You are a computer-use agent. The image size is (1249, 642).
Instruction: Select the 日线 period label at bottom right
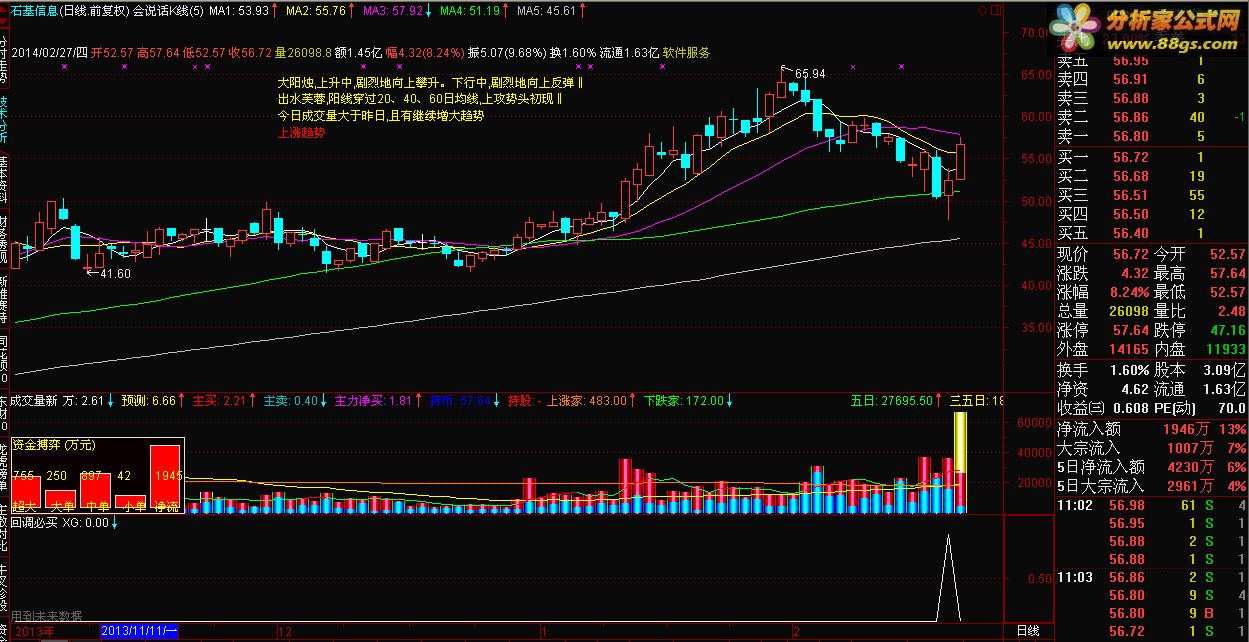tap(1028, 631)
